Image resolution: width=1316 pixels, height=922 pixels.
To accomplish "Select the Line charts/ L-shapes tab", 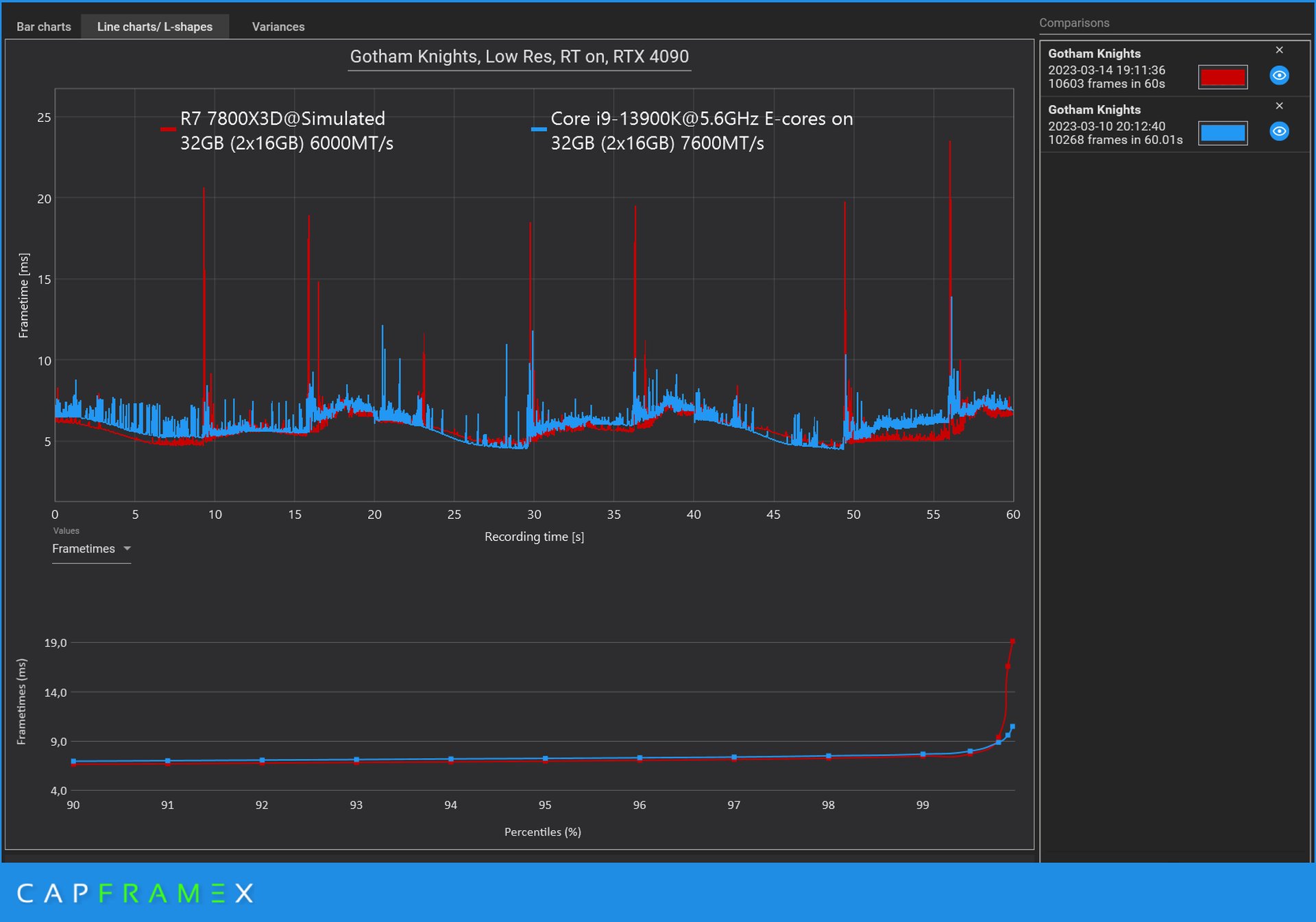I will click(155, 27).
